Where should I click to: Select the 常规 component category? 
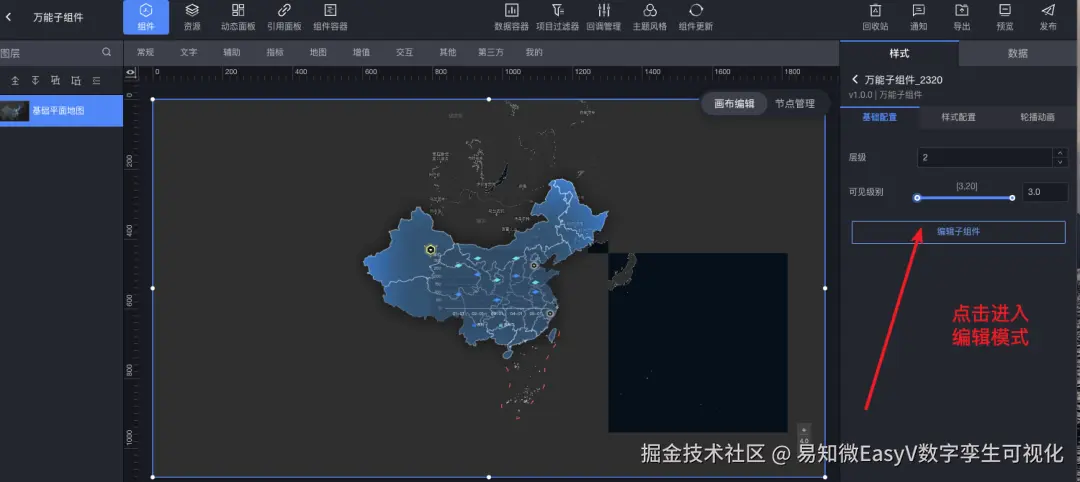click(145, 52)
